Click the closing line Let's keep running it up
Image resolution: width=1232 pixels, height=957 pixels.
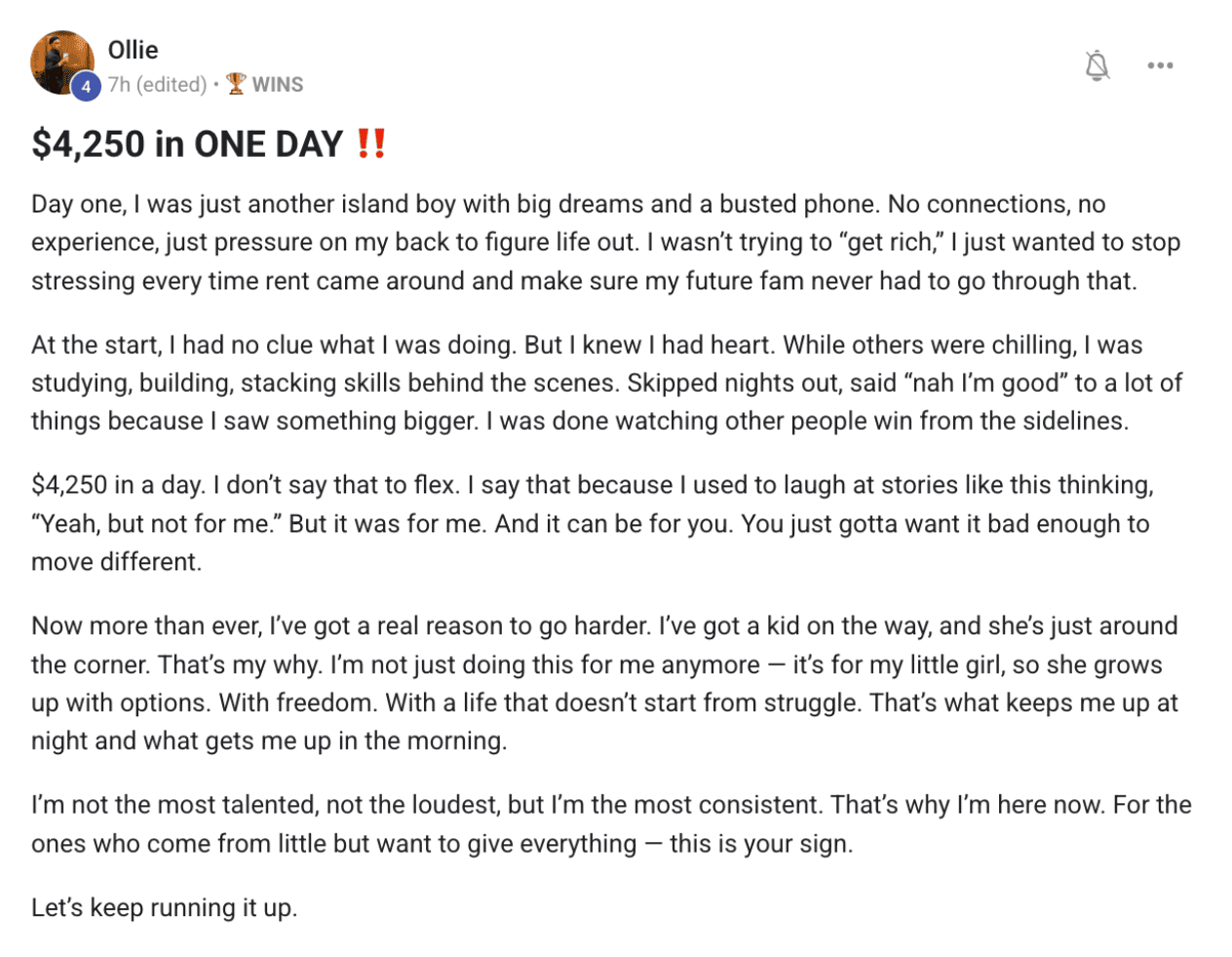click(x=164, y=908)
